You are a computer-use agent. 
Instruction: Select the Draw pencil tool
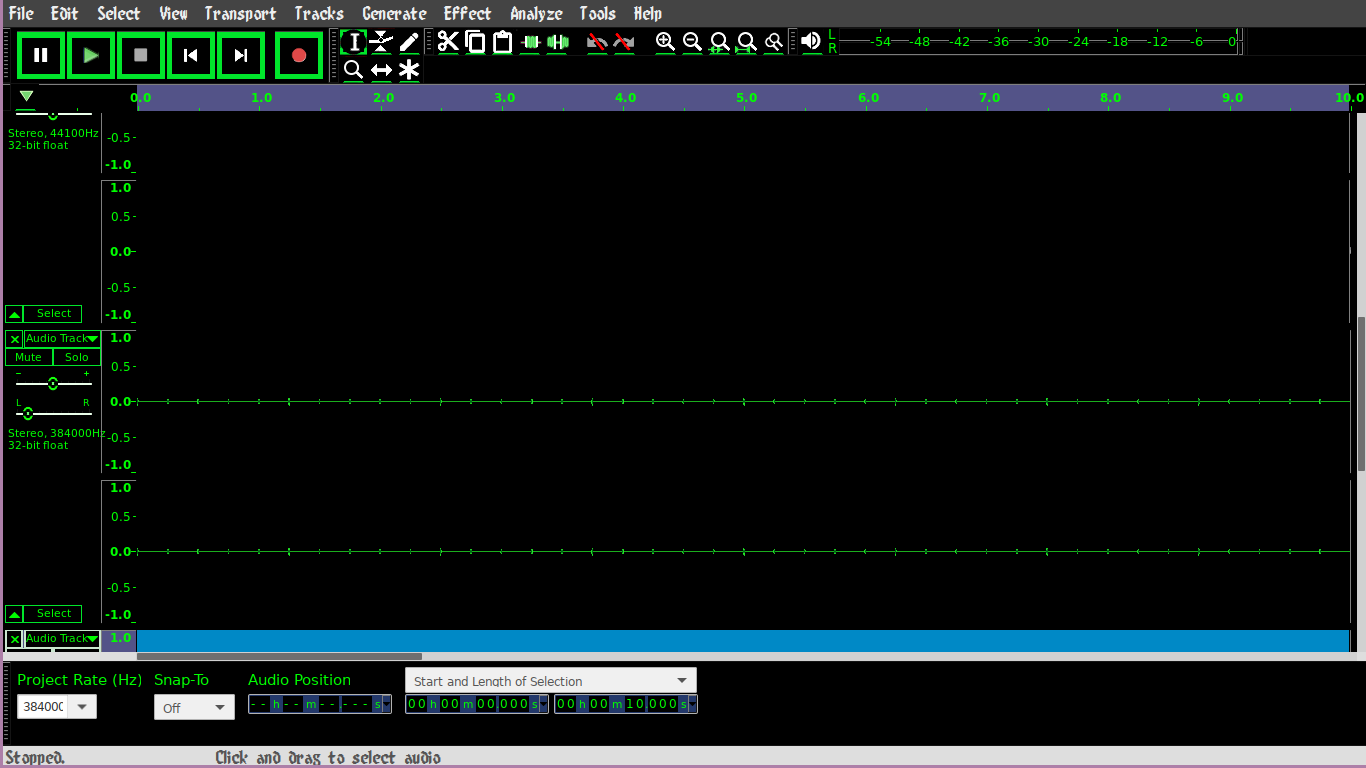click(409, 42)
